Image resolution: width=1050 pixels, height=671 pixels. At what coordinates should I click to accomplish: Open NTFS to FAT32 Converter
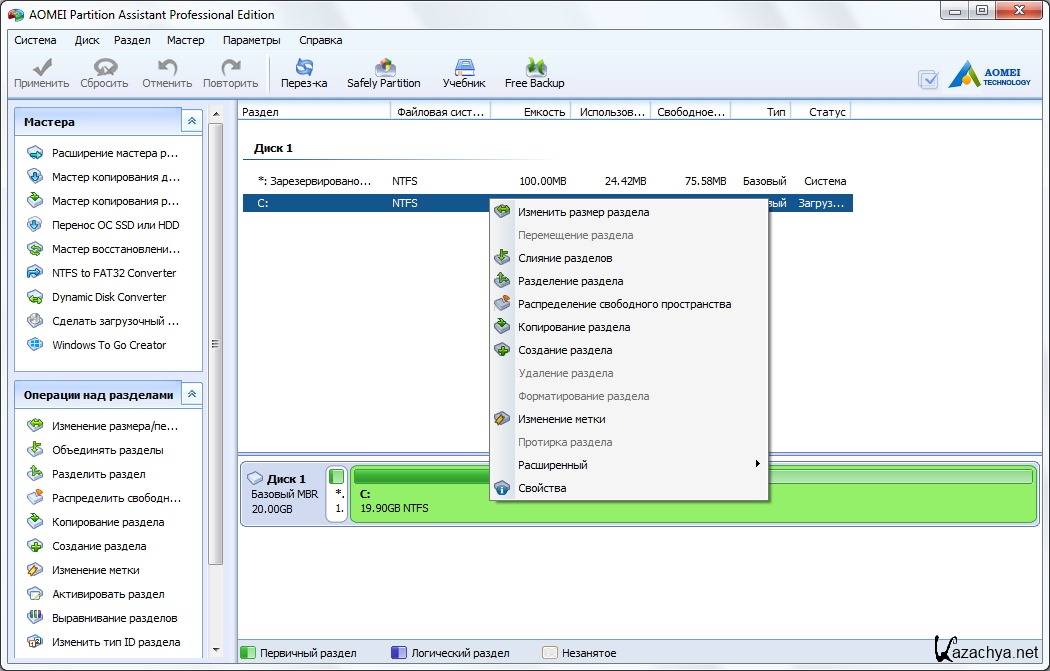113,273
